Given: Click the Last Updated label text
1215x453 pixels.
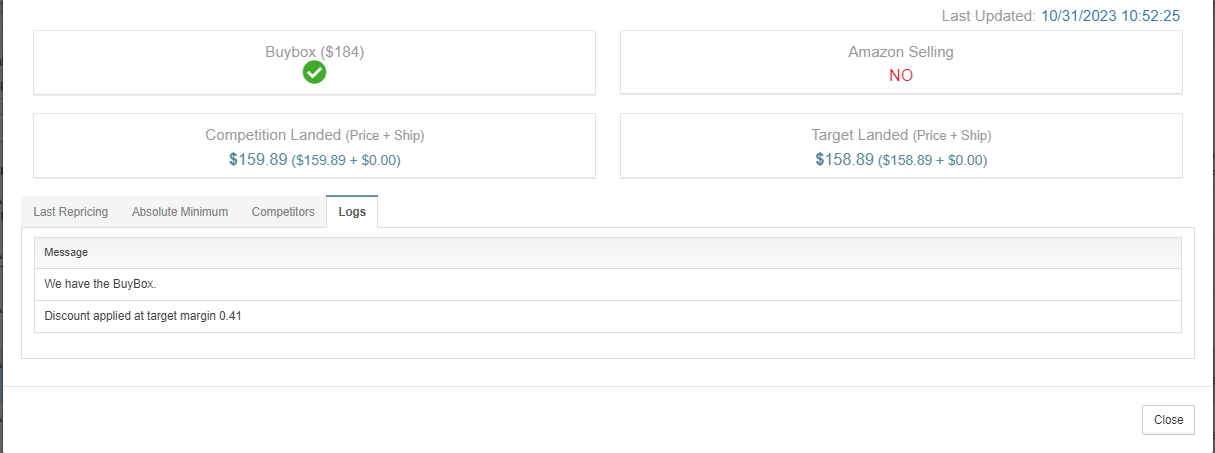Looking at the screenshot, I should pos(989,16).
